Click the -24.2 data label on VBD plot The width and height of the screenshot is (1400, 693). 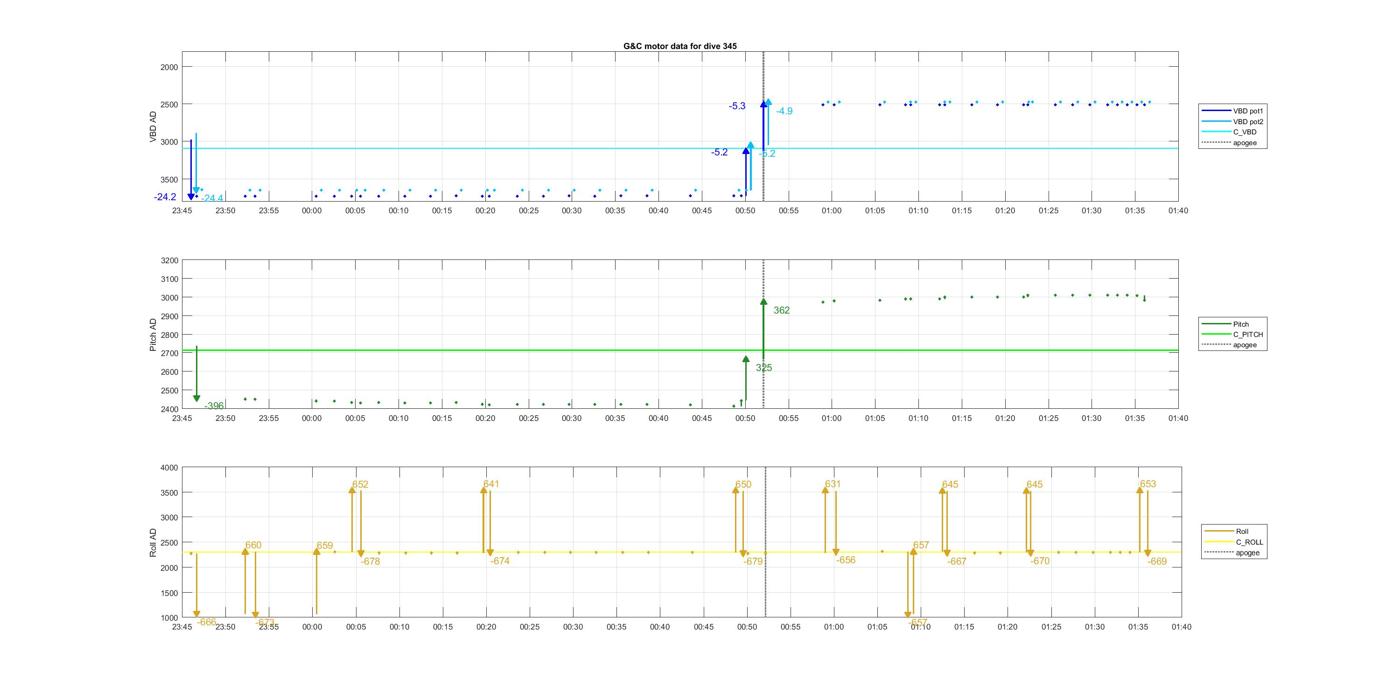tap(165, 197)
